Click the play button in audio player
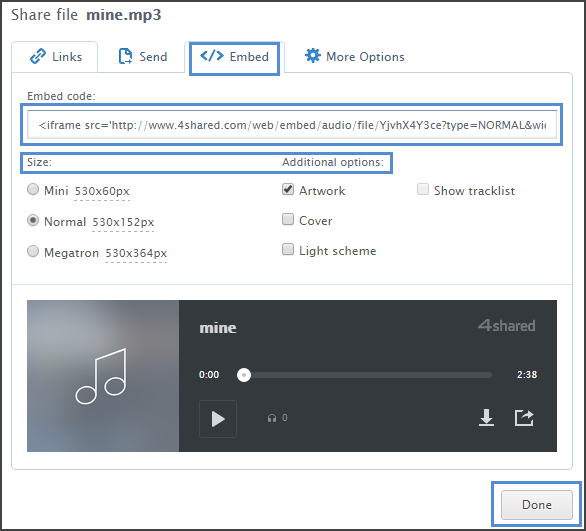This screenshot has width=586, height=531. (x=218, y=419)
